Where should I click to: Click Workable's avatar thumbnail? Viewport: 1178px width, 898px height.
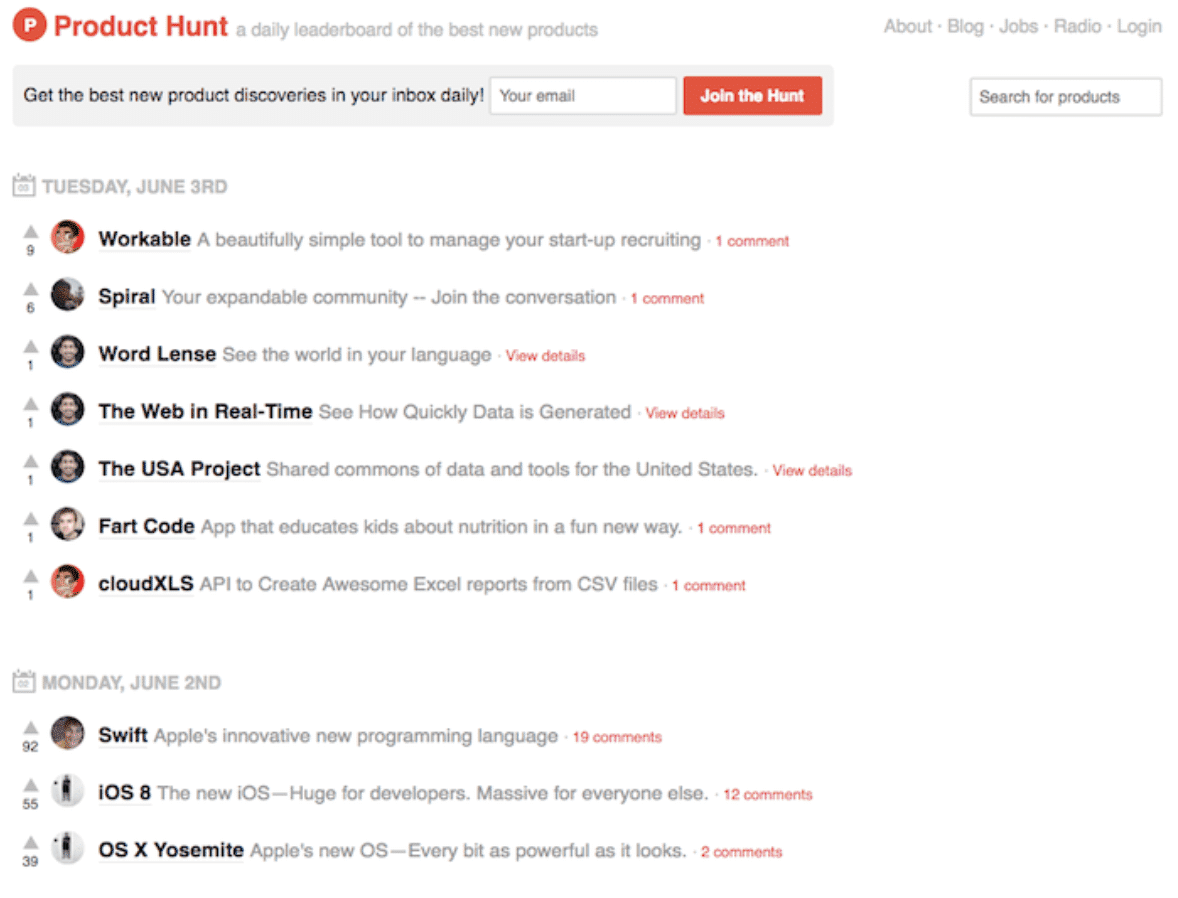click(66, 238)
